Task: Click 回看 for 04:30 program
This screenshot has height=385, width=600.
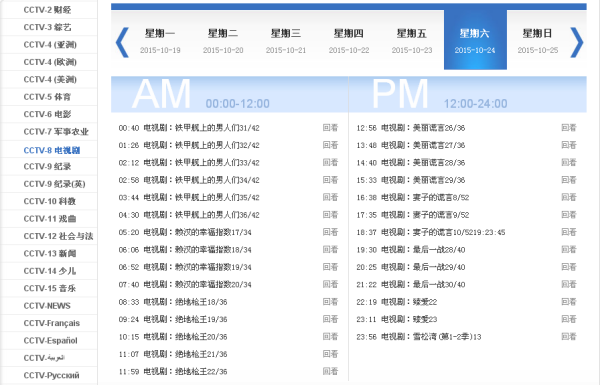Action: tap(330, 215)
